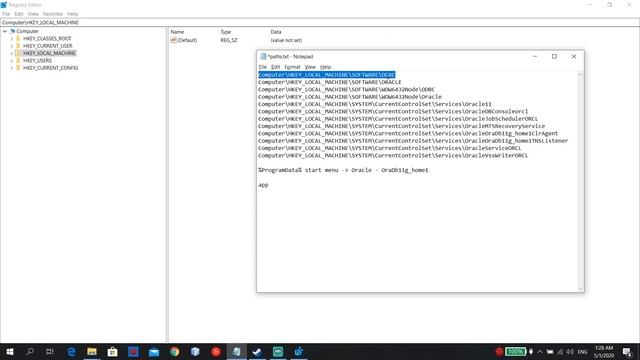Open Registry Editor View menu
This screenshot has width=640, height=360.
tap(33, 14)
